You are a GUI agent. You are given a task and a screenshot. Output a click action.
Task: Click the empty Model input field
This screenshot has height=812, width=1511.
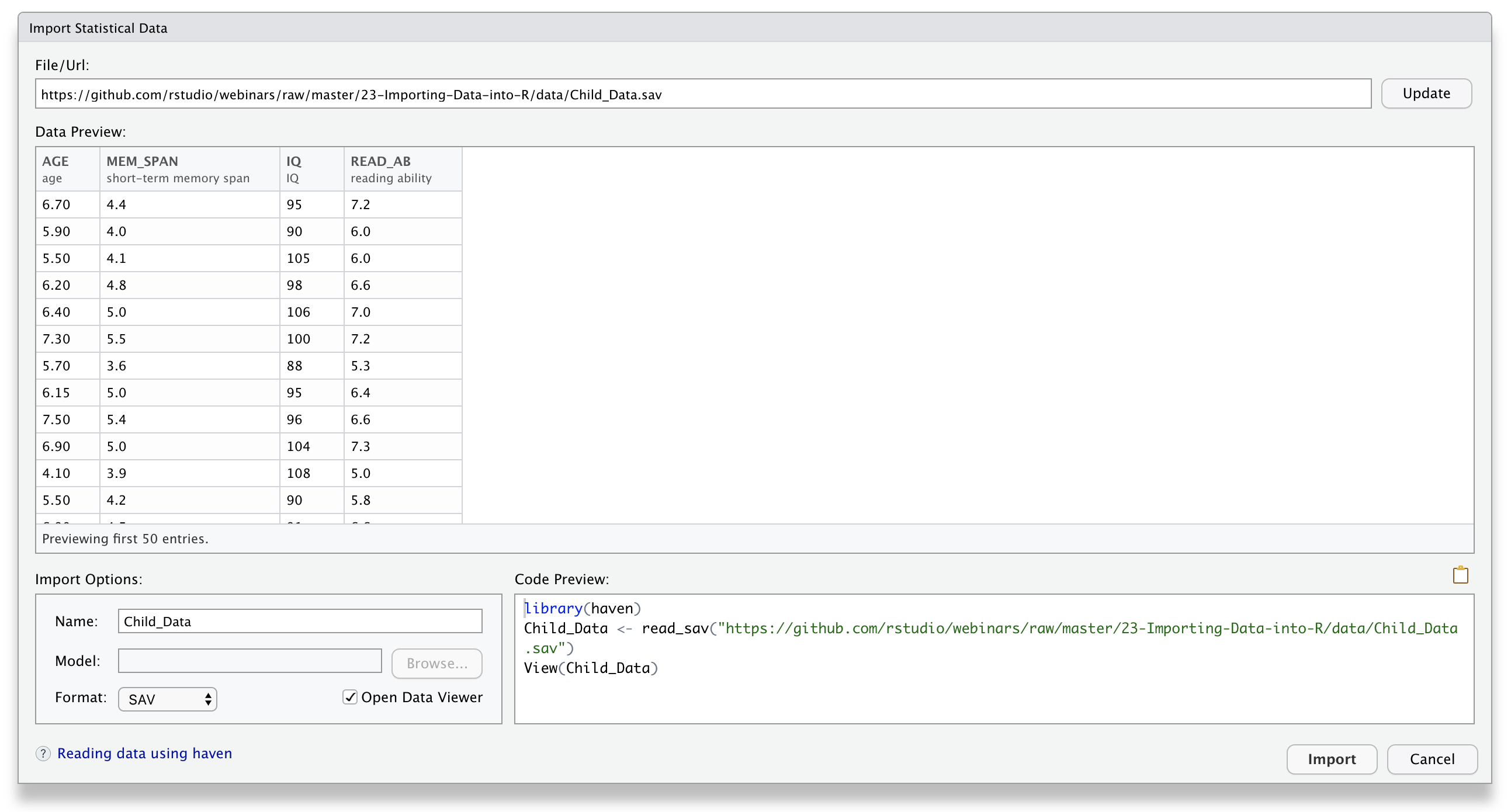(x=250, y=661)
